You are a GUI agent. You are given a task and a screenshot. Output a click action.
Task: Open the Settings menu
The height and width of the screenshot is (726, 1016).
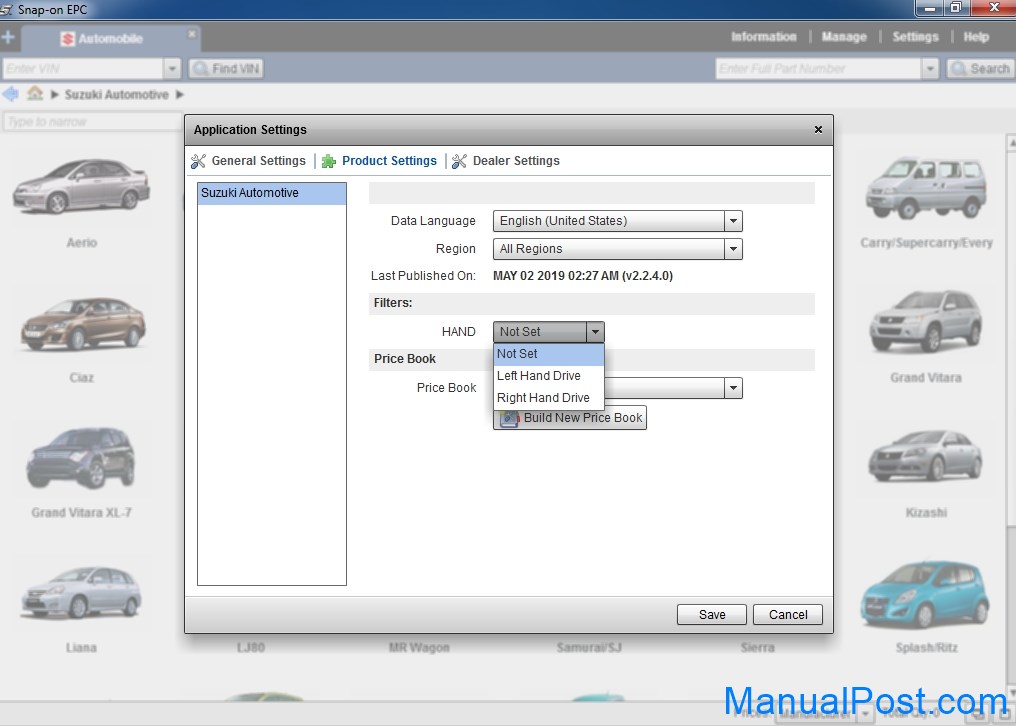point(916,37)
